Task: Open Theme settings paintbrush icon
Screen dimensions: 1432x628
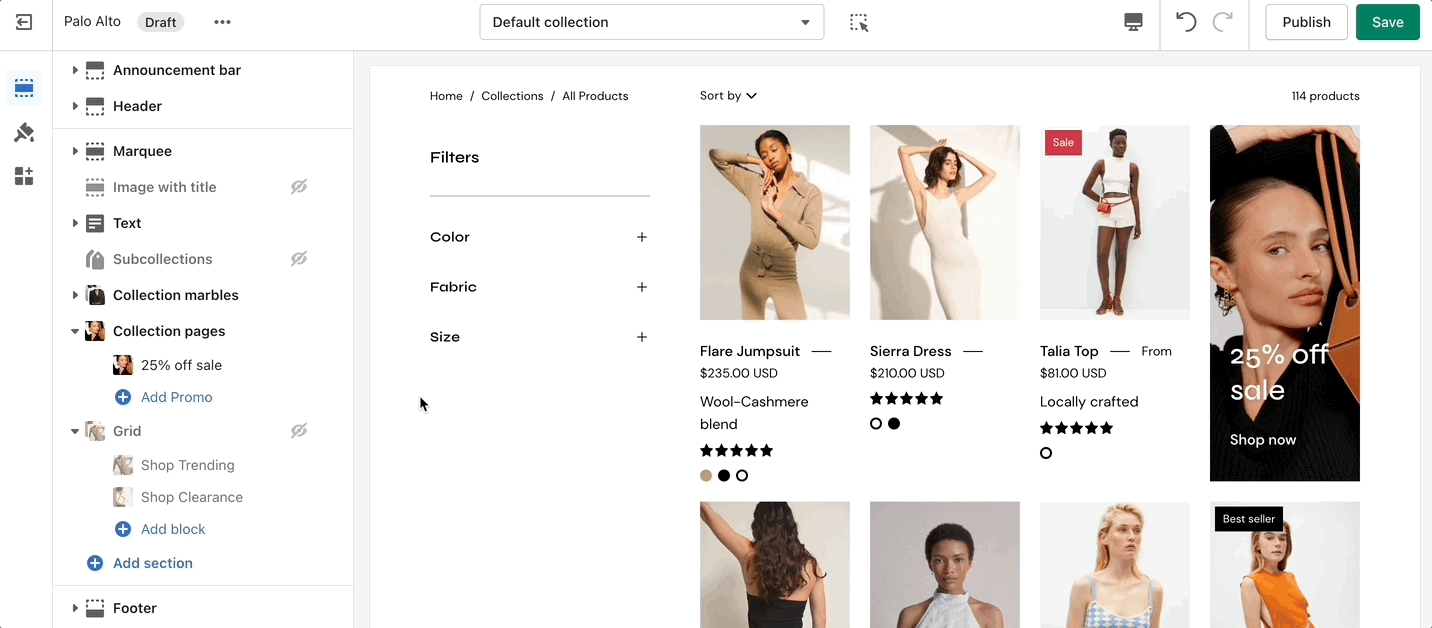Action: click(x=24, y=133)
